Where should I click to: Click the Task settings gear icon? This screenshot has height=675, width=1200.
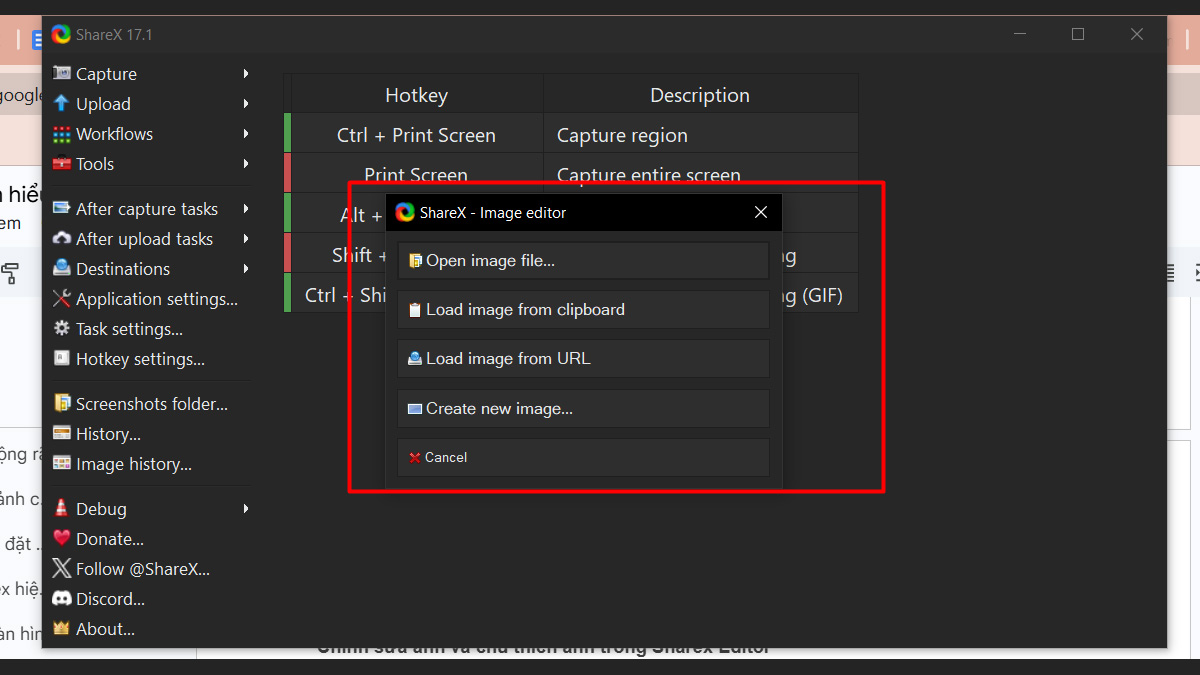62,329
